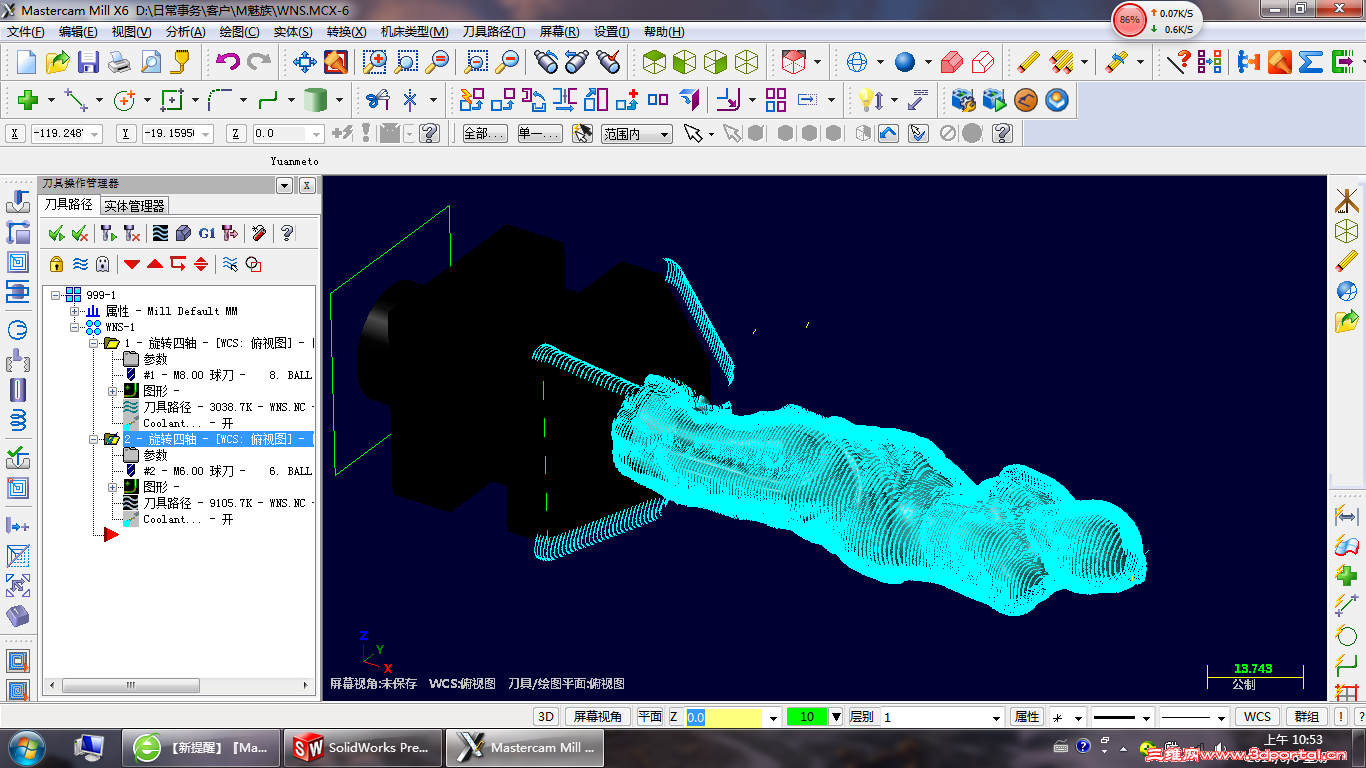The image size is (1366, 768).
Task: Click the print icon
Action: click(120, 62)
